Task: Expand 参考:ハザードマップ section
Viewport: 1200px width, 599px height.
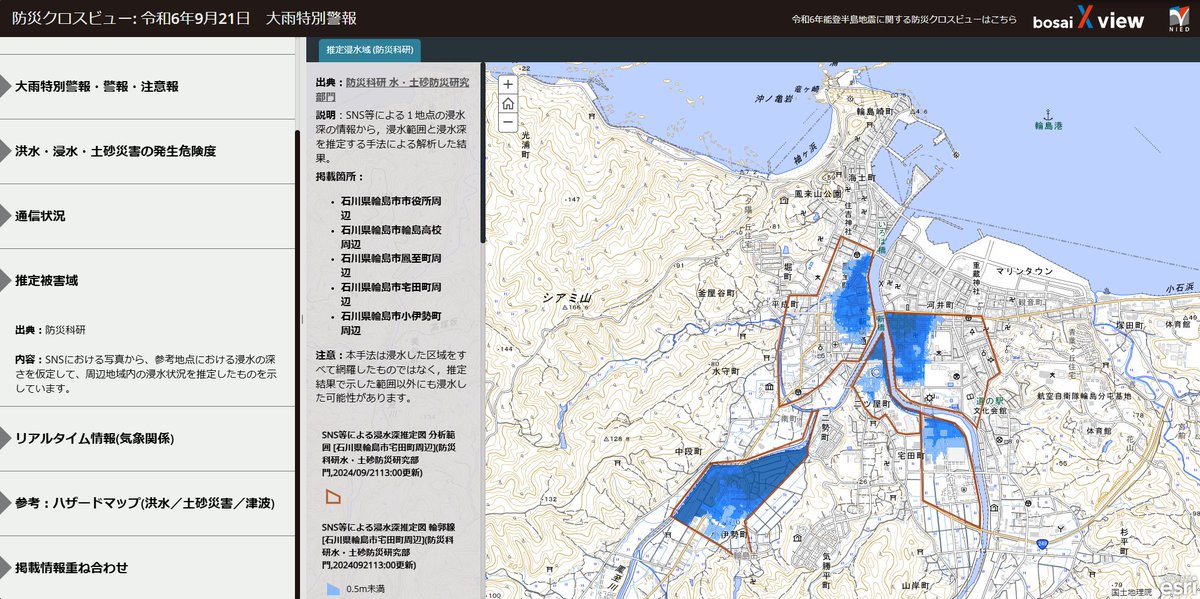Action: pos(147,503)
